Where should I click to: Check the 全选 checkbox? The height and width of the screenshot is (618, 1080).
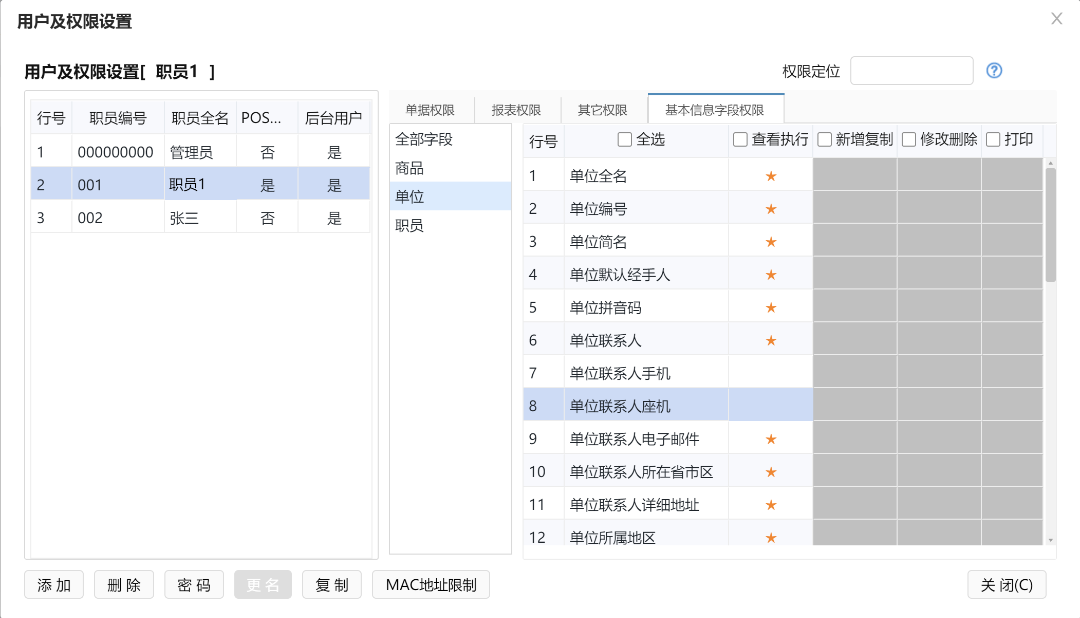pos(625,140)
